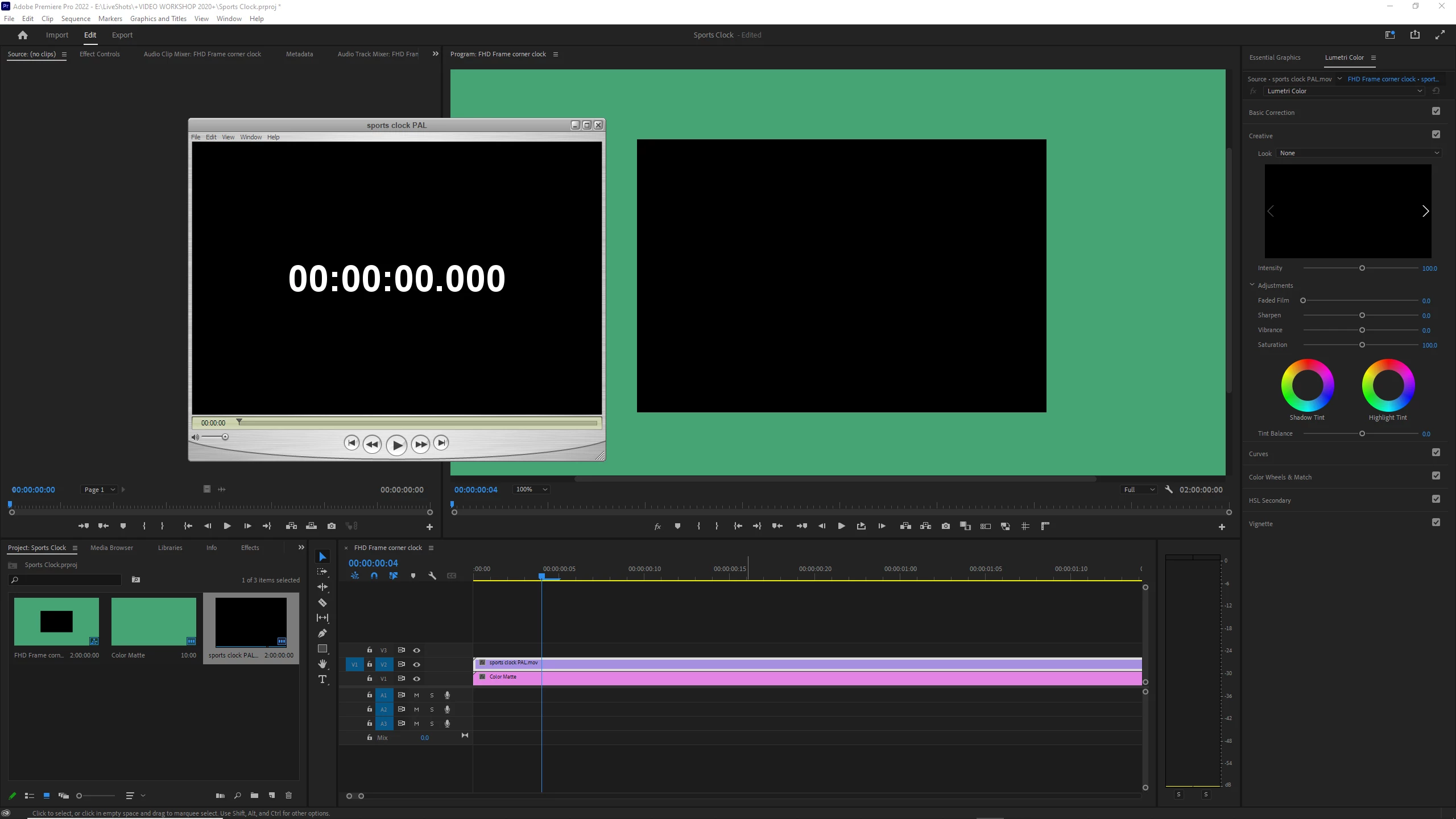
Task: Open Timeline Display Settings wrench icon
Action: pos(432,576)
